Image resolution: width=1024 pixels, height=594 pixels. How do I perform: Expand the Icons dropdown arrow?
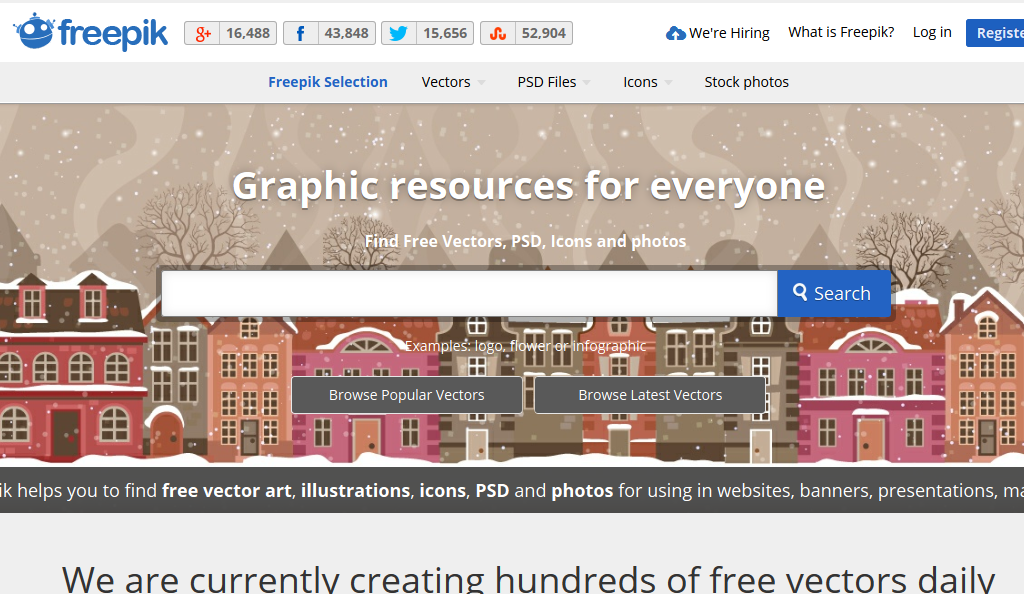coord(668,83)
